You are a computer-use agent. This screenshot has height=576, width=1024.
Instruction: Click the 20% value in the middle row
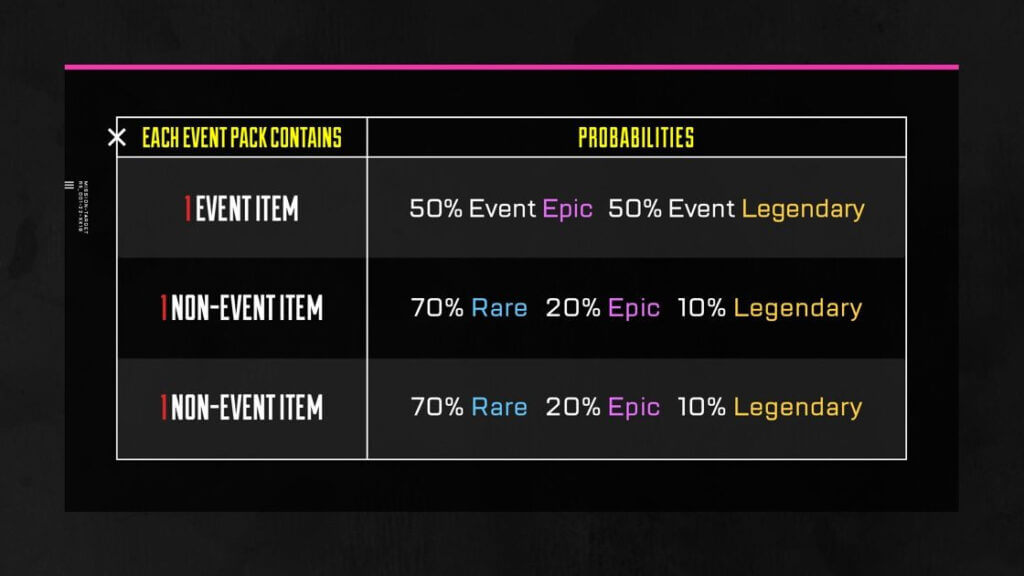(x=573, y=308)
